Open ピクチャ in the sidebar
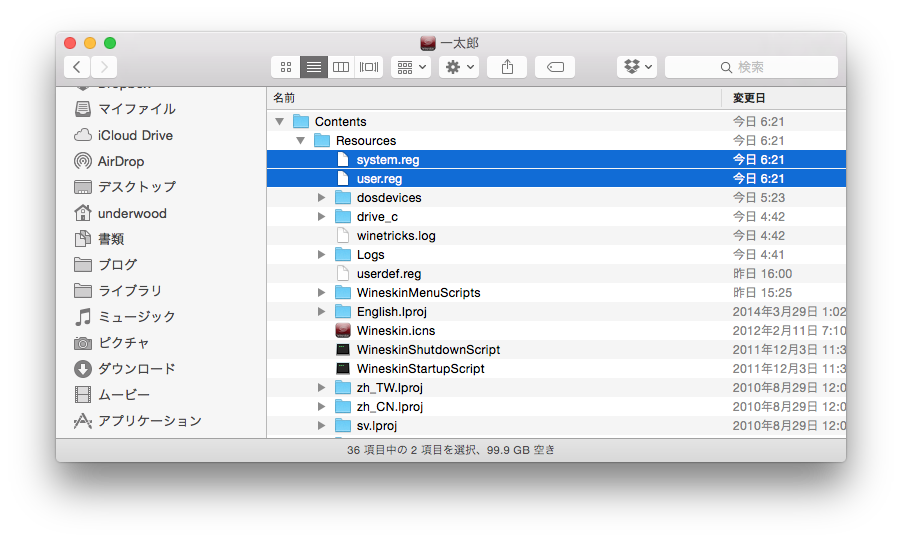902x542 pixels. click(x=112, y=343)
